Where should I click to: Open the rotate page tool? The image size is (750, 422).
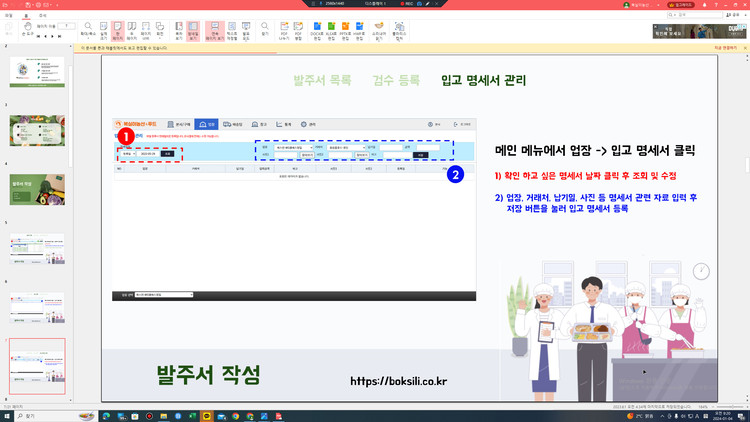click(160, 31)
